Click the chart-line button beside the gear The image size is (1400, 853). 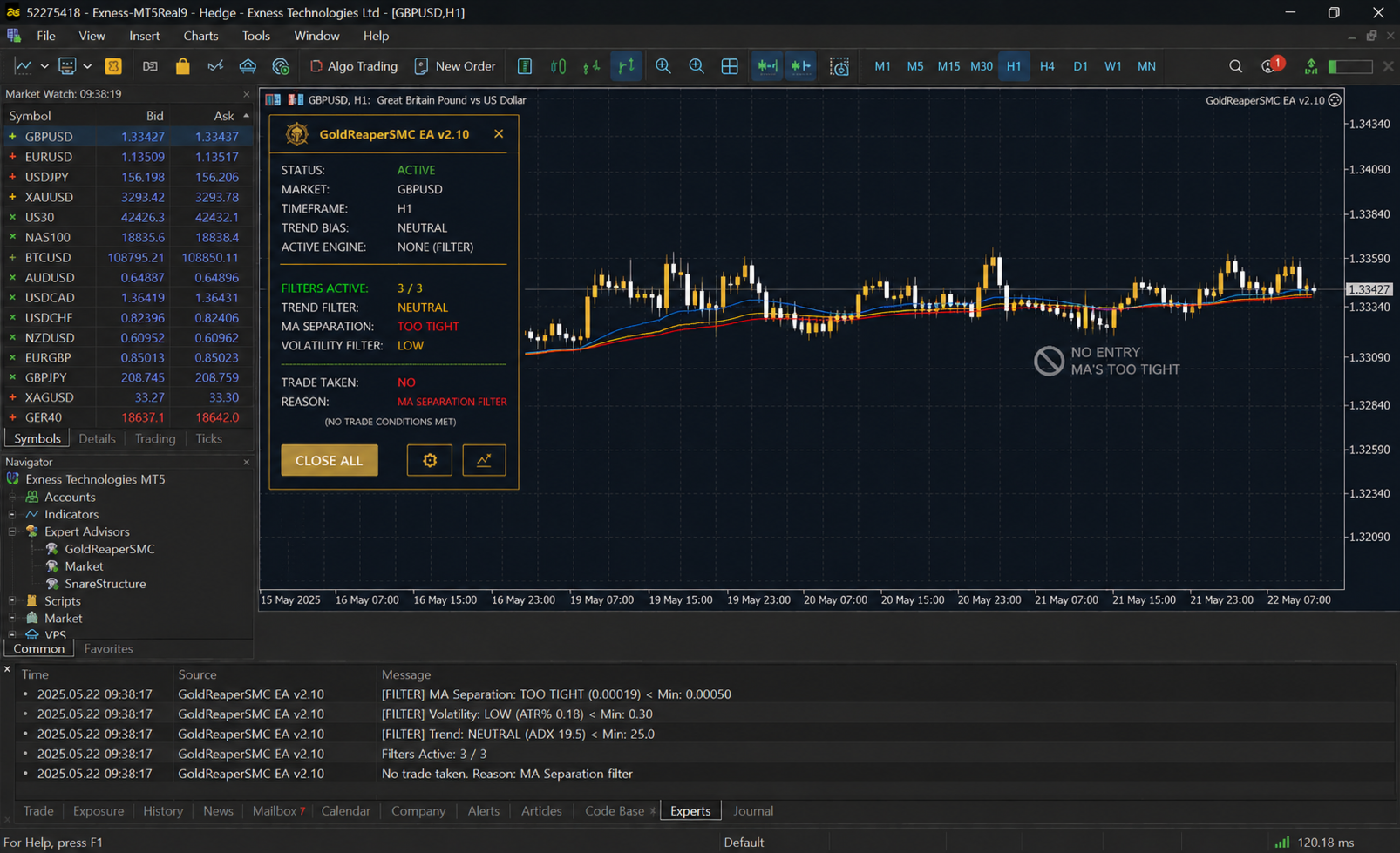[484, 460]
